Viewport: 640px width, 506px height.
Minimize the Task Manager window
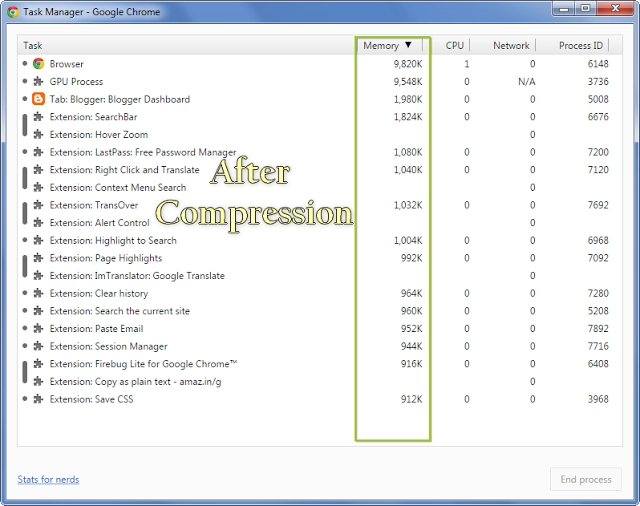(x=564, y=8)
